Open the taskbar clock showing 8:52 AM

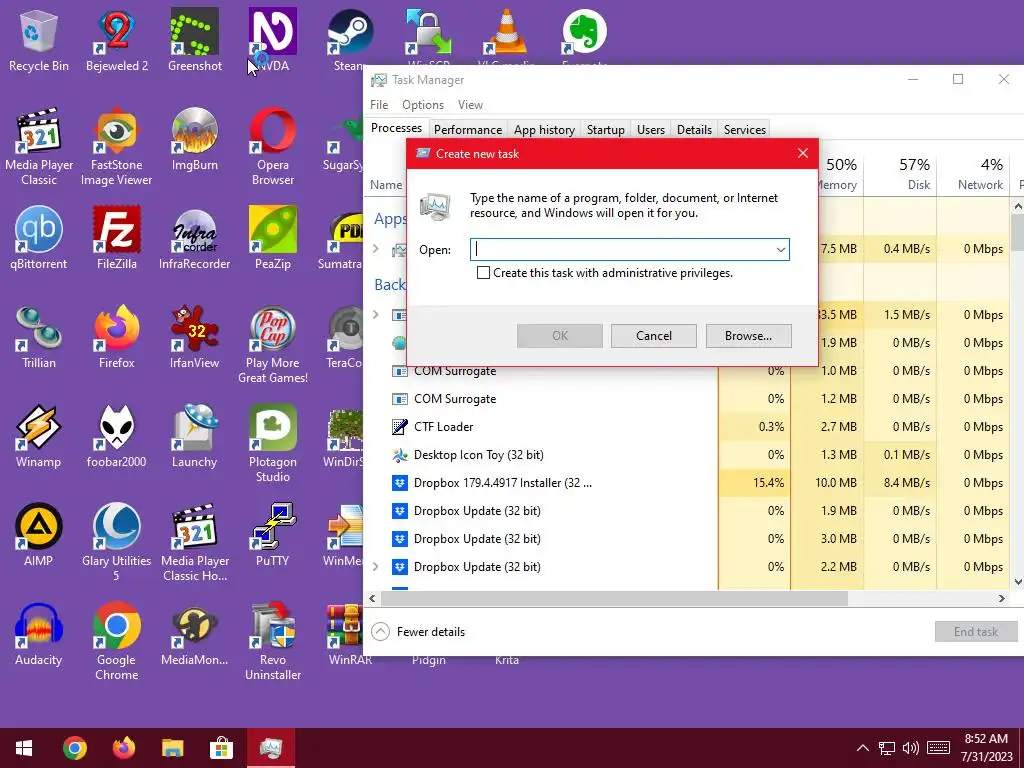tap(986, 748)
